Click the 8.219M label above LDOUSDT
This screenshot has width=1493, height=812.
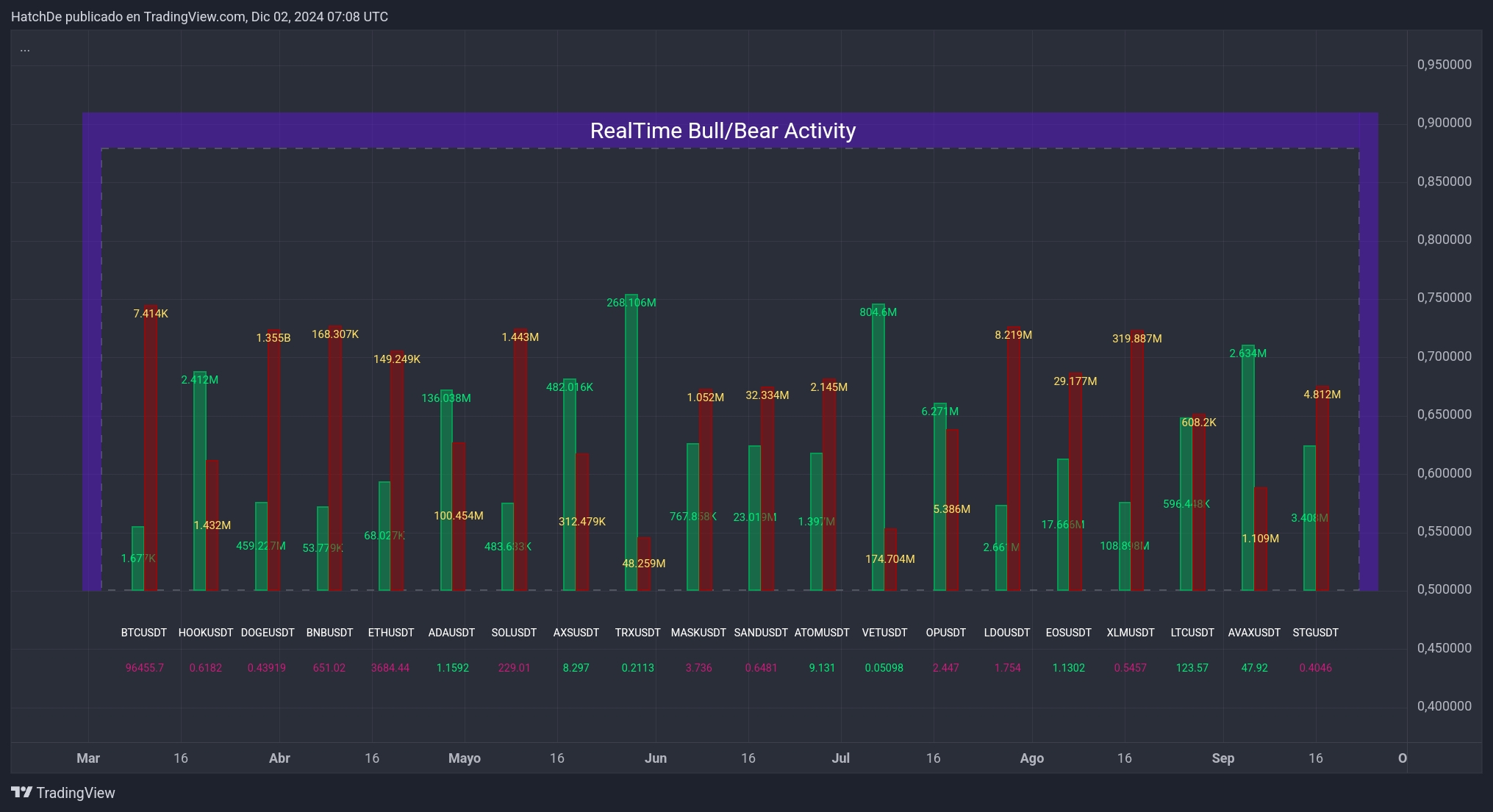click(1012, 334)
